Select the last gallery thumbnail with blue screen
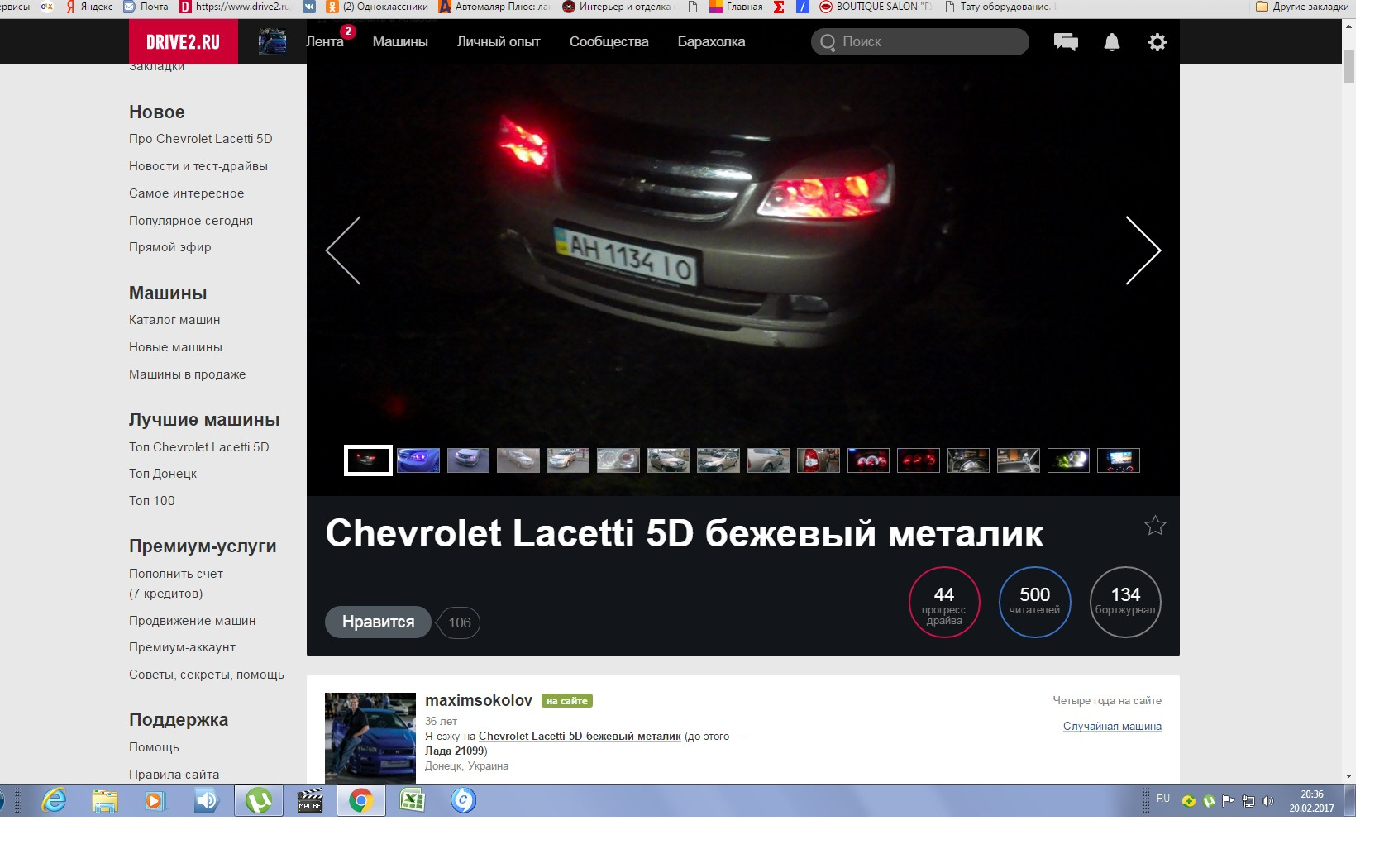This screenshot has height=868, width=1389. click(x=1119, y=460)
